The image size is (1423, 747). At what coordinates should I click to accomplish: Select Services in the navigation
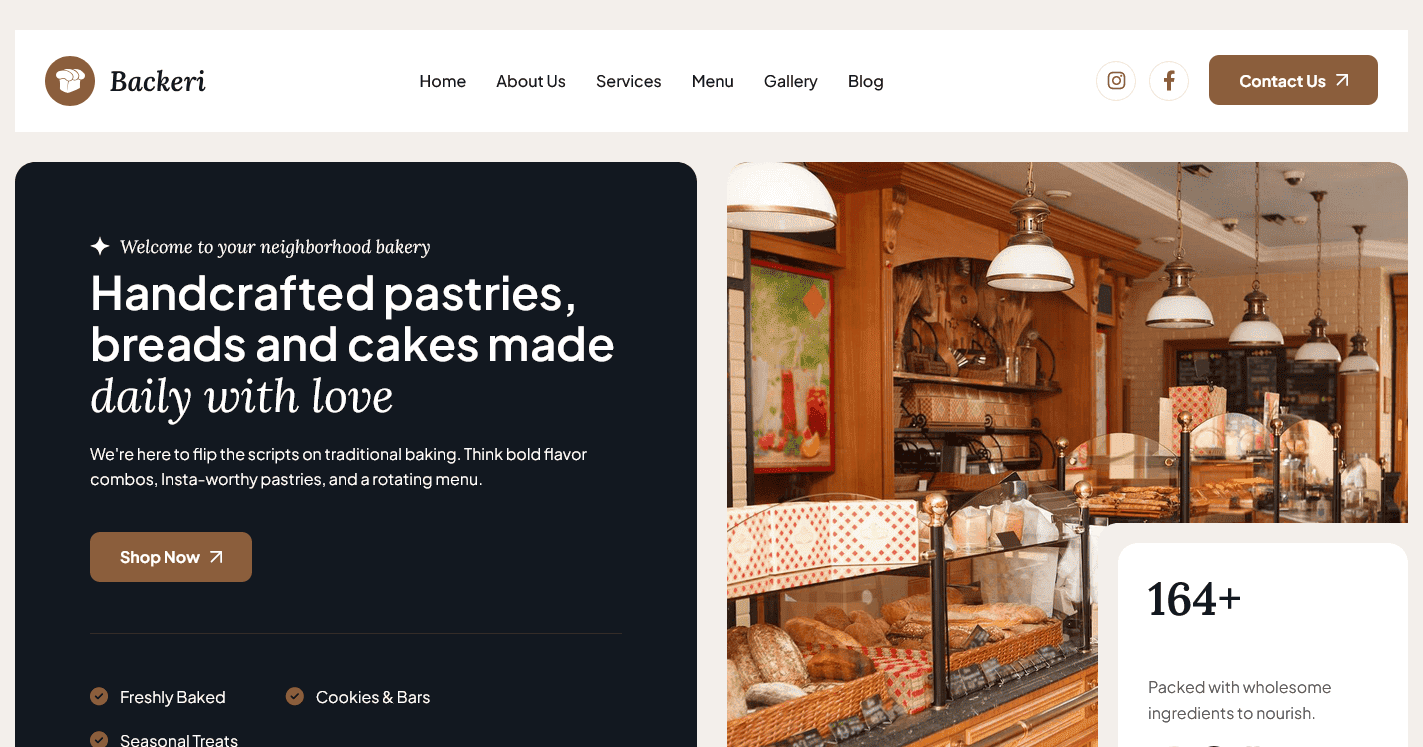628,81
